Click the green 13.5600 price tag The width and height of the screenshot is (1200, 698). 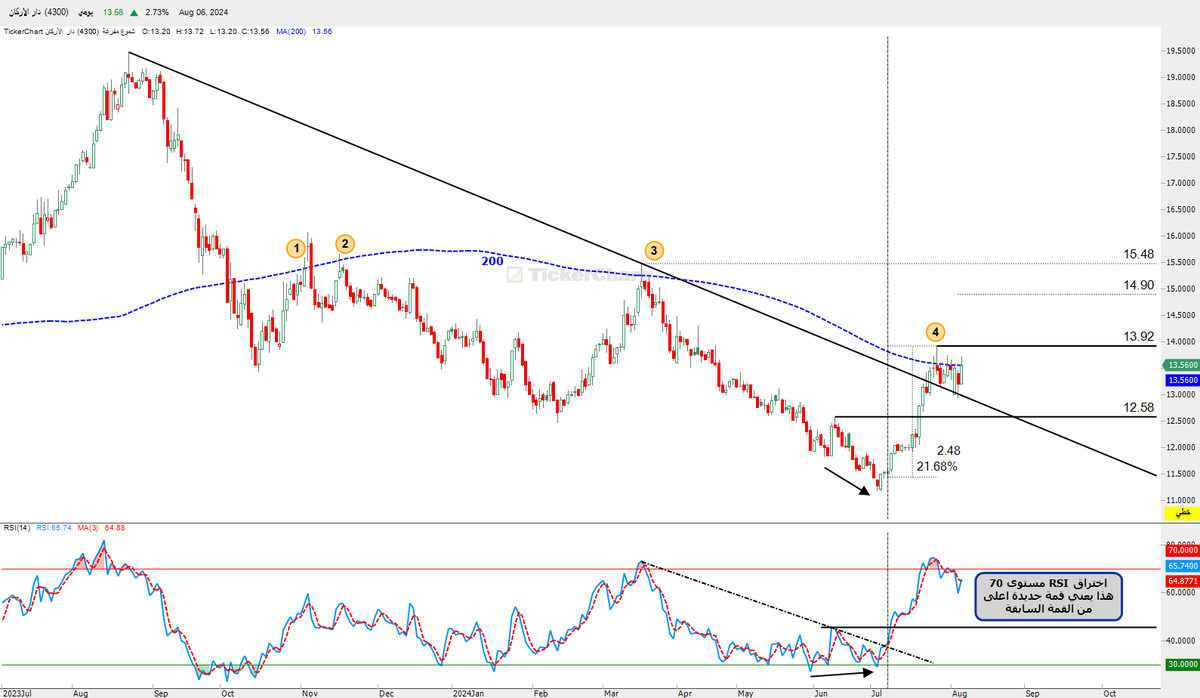(1181, 367)
